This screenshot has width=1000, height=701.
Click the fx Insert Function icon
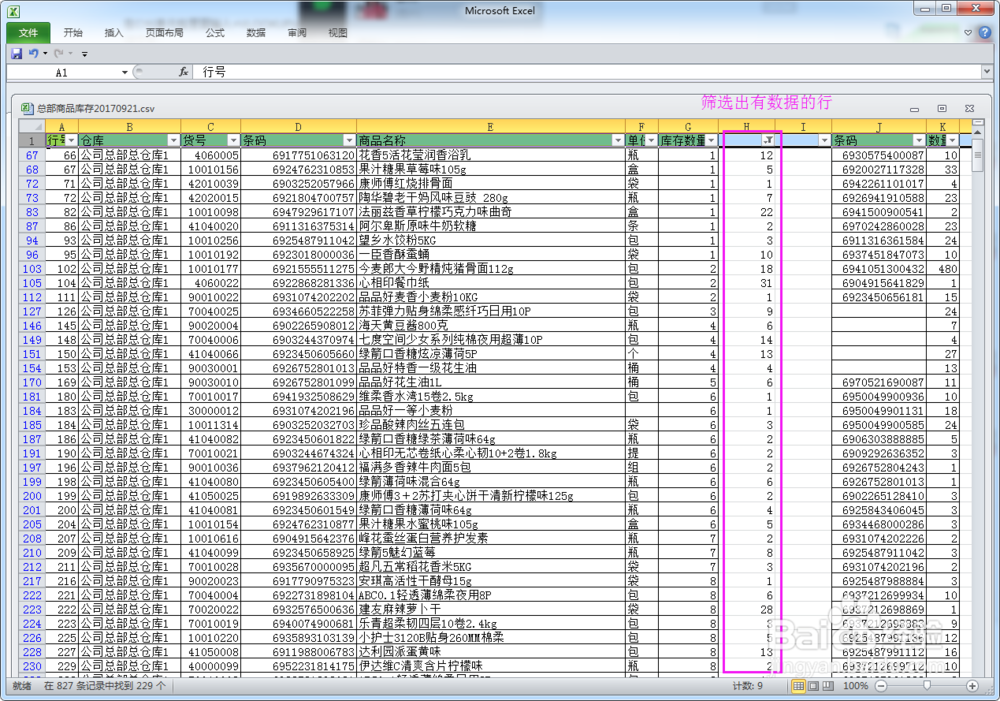point(184,72)
